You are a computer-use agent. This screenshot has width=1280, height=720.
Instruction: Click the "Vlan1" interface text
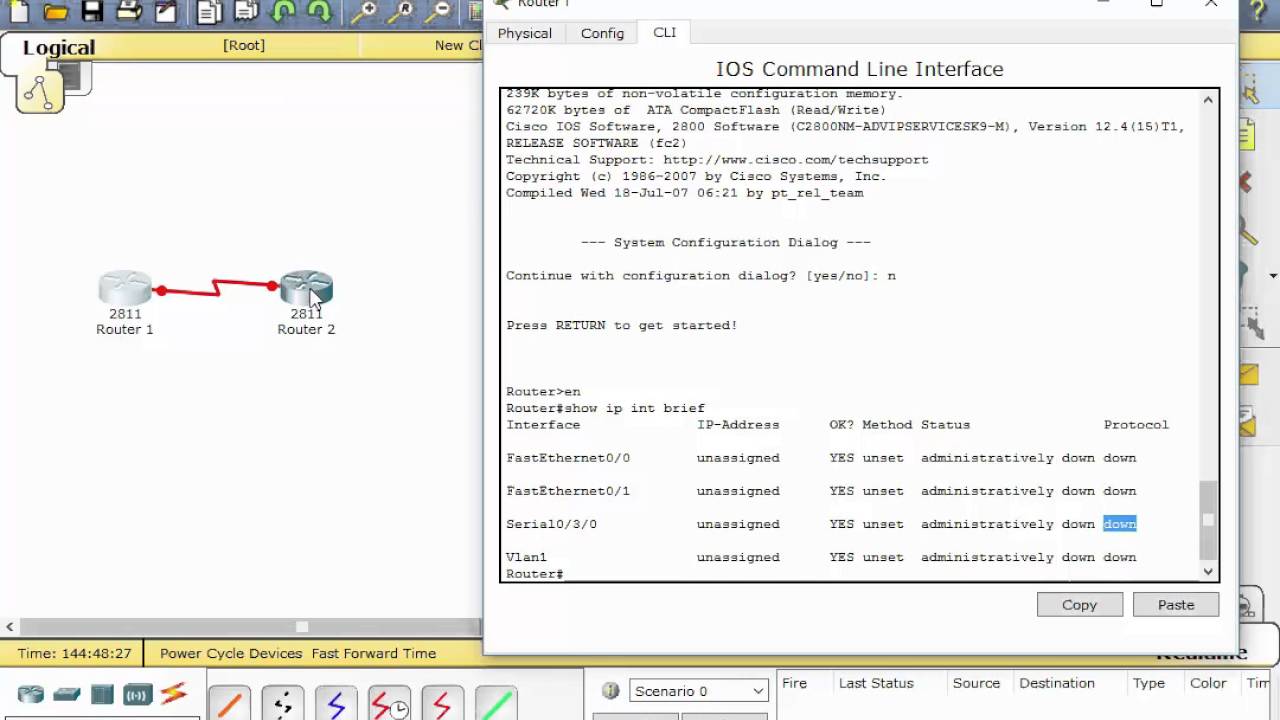coord(526,557)
